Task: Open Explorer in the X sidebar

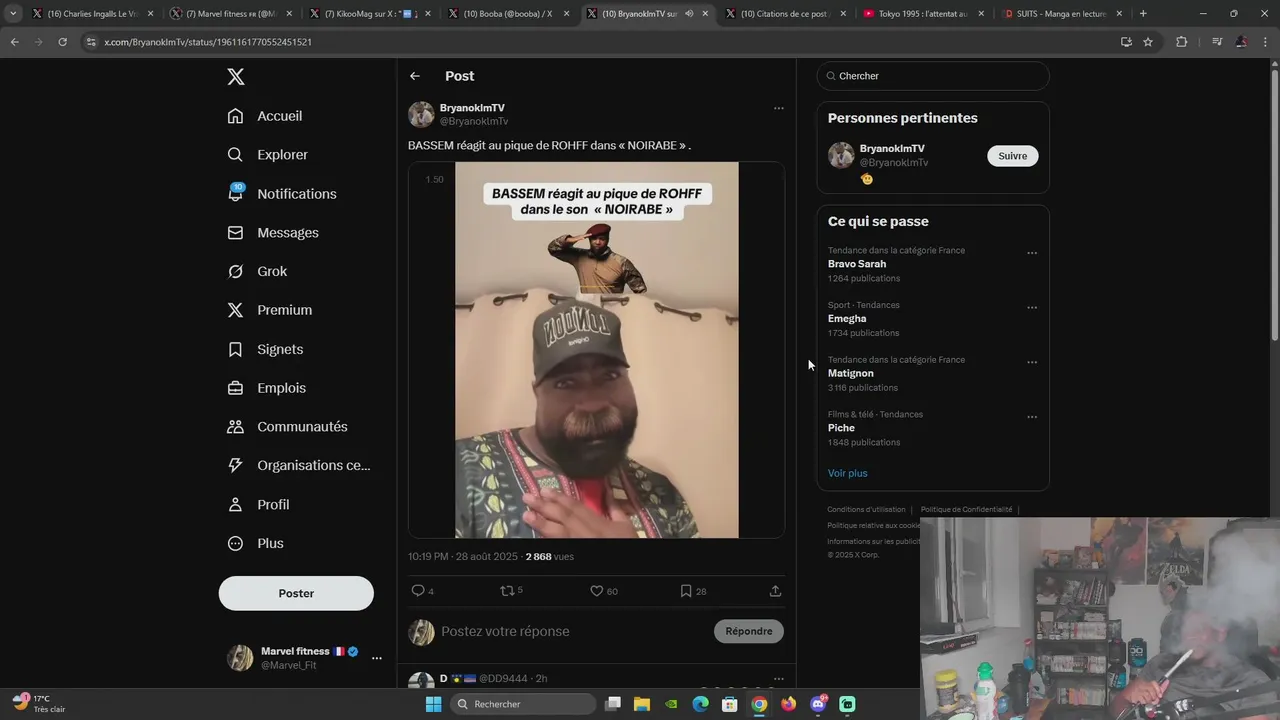Action: [x=268, y=155]
